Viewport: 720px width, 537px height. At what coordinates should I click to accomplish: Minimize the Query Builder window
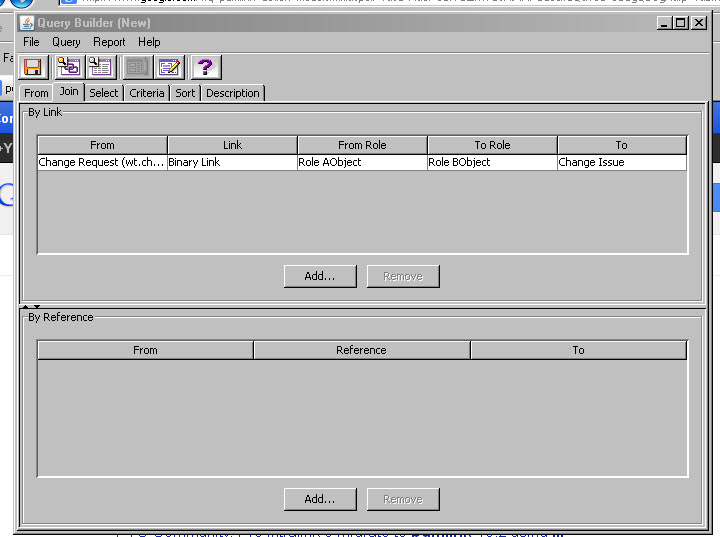(663, 23)
